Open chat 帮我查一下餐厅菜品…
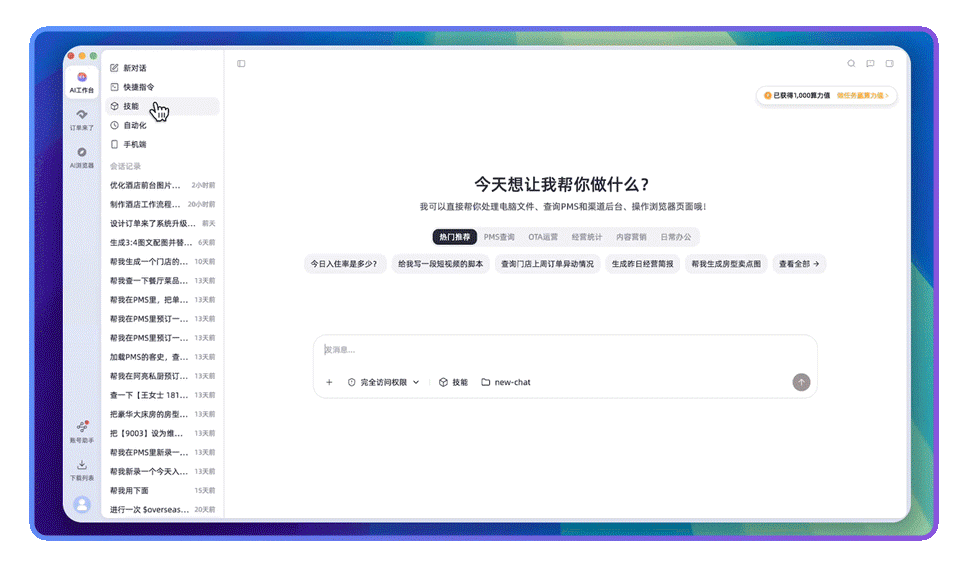 click(162, 280)
